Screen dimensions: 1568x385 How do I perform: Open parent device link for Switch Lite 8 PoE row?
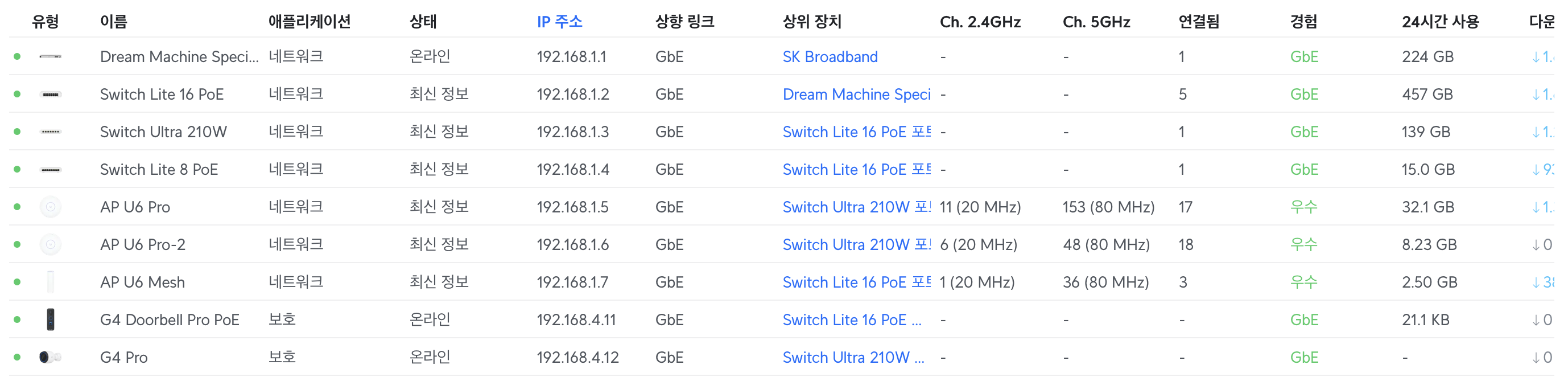[856, 170]
